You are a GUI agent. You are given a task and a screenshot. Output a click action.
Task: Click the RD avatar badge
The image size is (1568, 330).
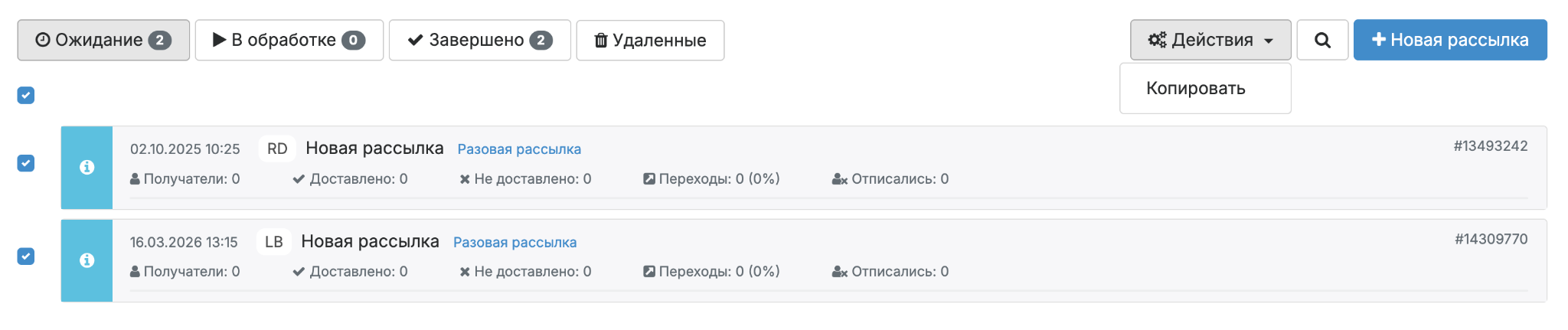277,149
